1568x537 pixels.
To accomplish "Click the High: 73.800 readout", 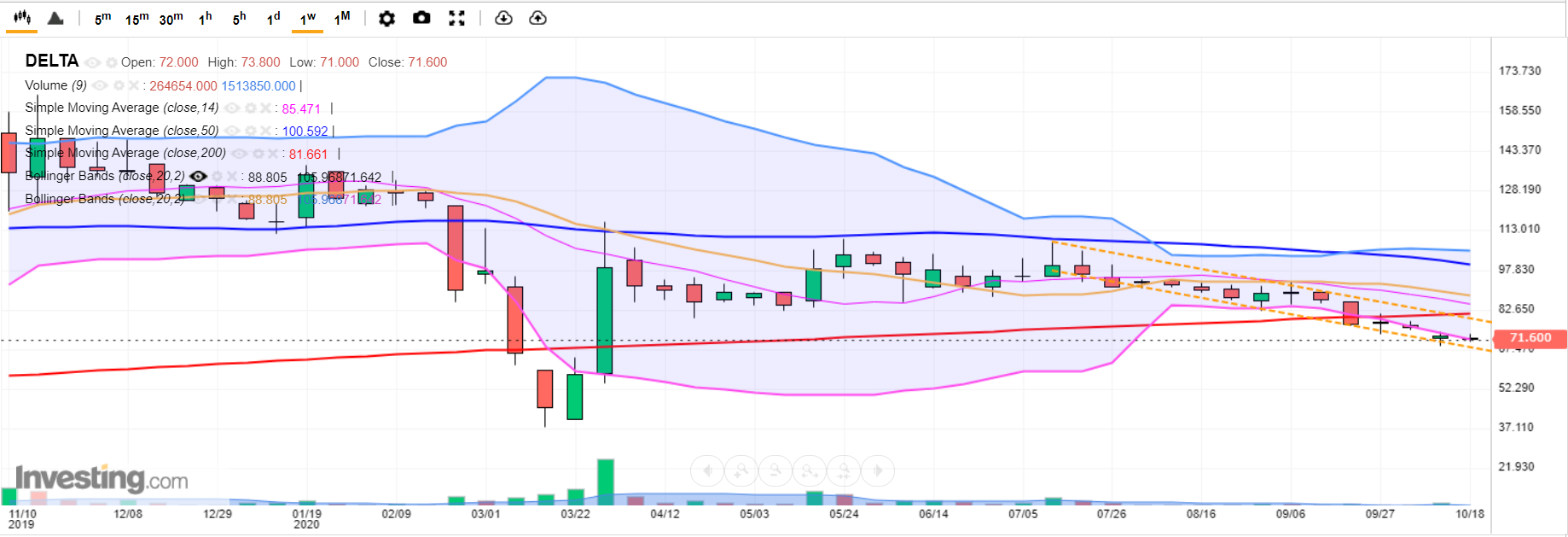I will click(244, 62).
